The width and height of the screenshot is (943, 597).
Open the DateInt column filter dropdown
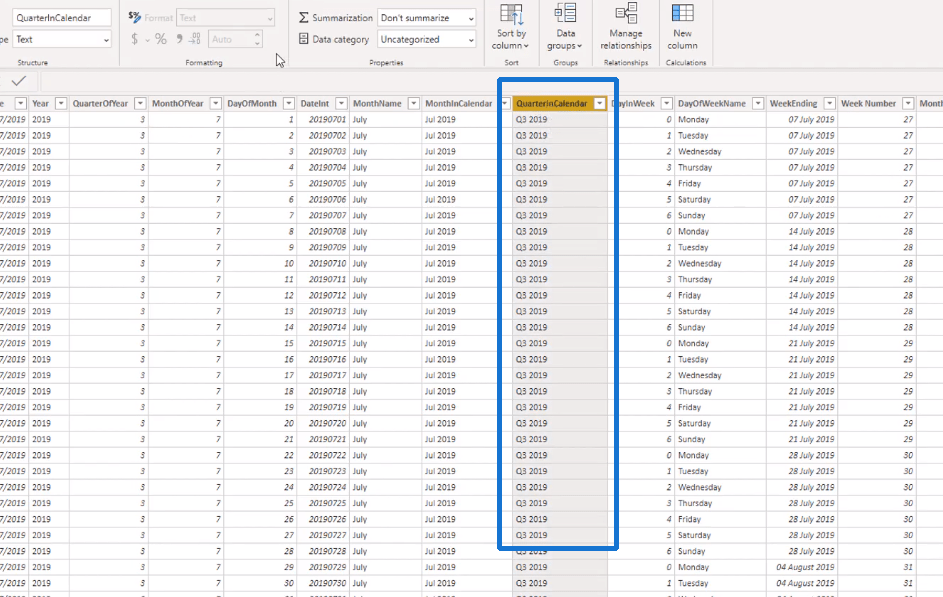(x=341, y=103)
